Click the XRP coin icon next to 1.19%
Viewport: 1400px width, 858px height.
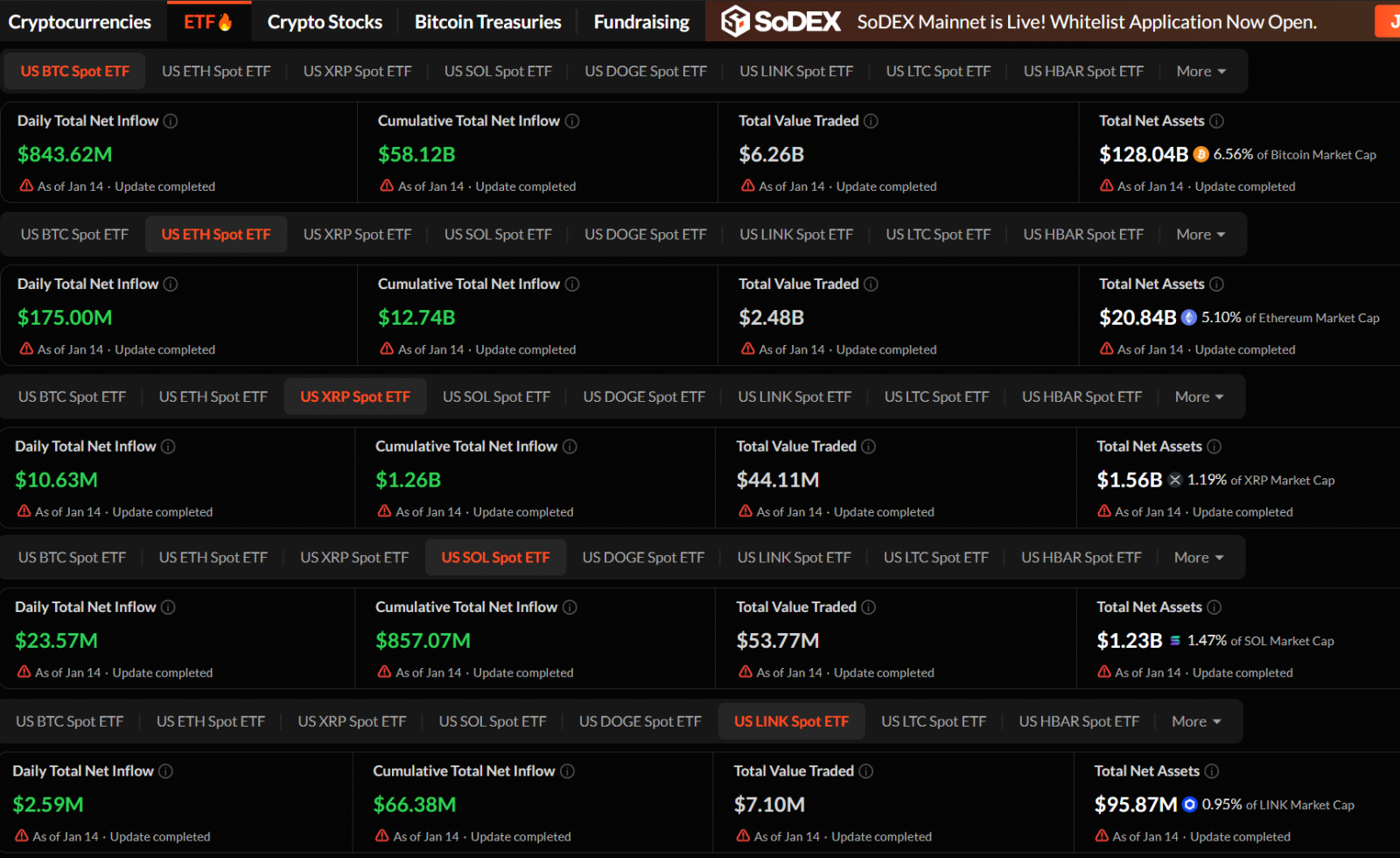[x=1175, y=480]
